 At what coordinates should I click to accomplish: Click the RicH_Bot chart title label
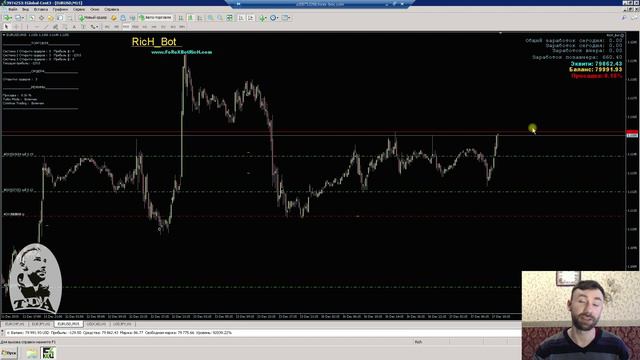tap(154, 42)
